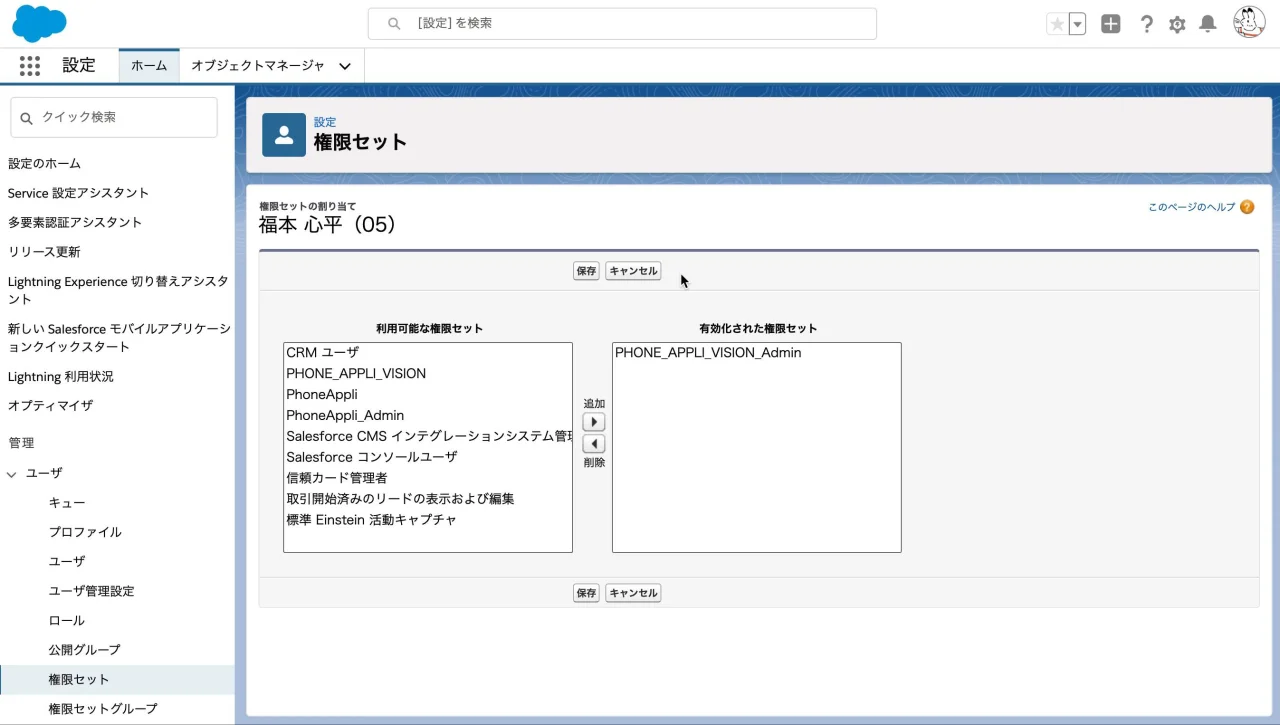Open the ユーザ child item in the sidebar
The image size is (1280, 725).
pyautogui.click(x=67, y=562)
